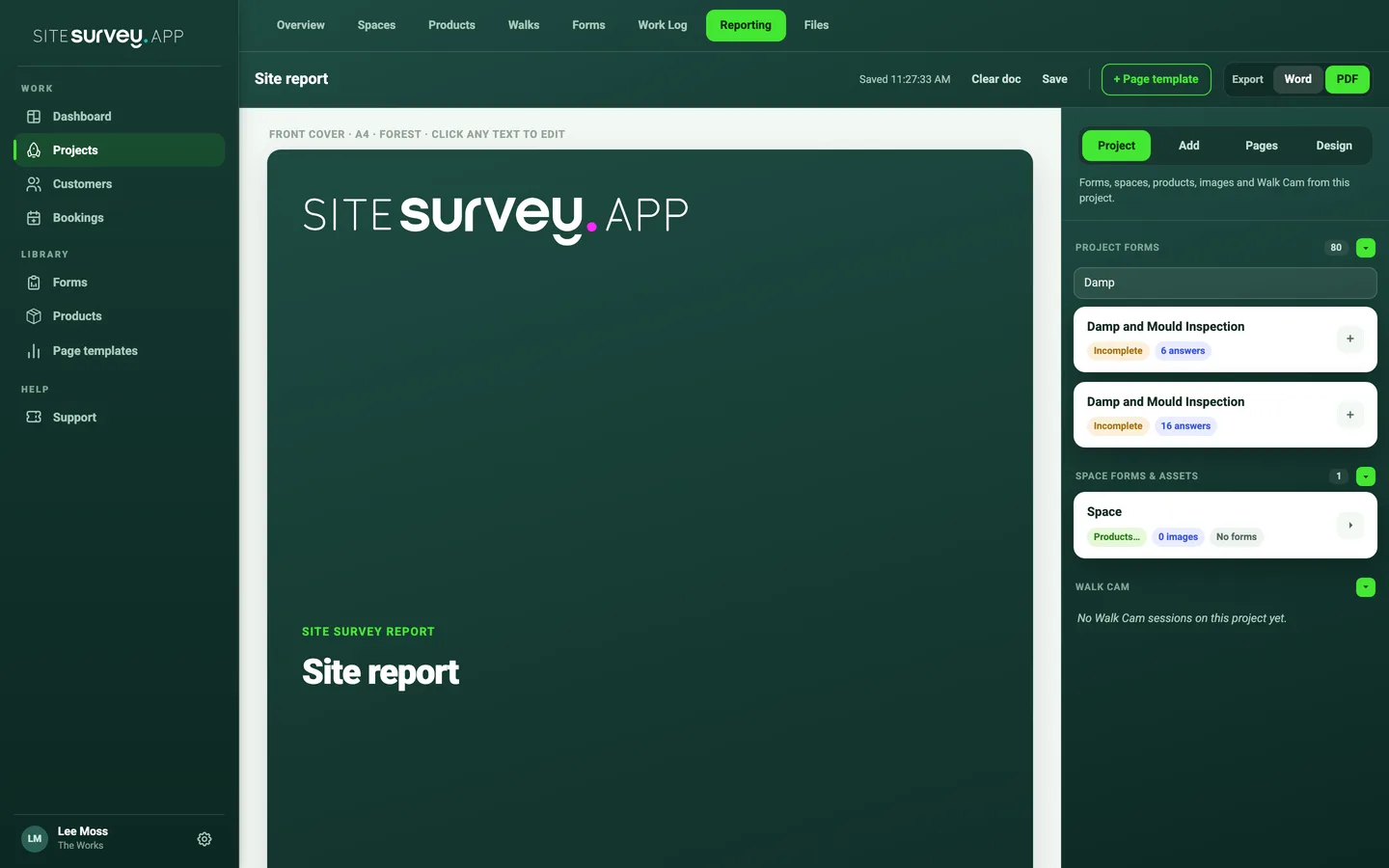Select the Reporting tab
The width and height of the screenshot is (1389, 868).
point(746,25)
